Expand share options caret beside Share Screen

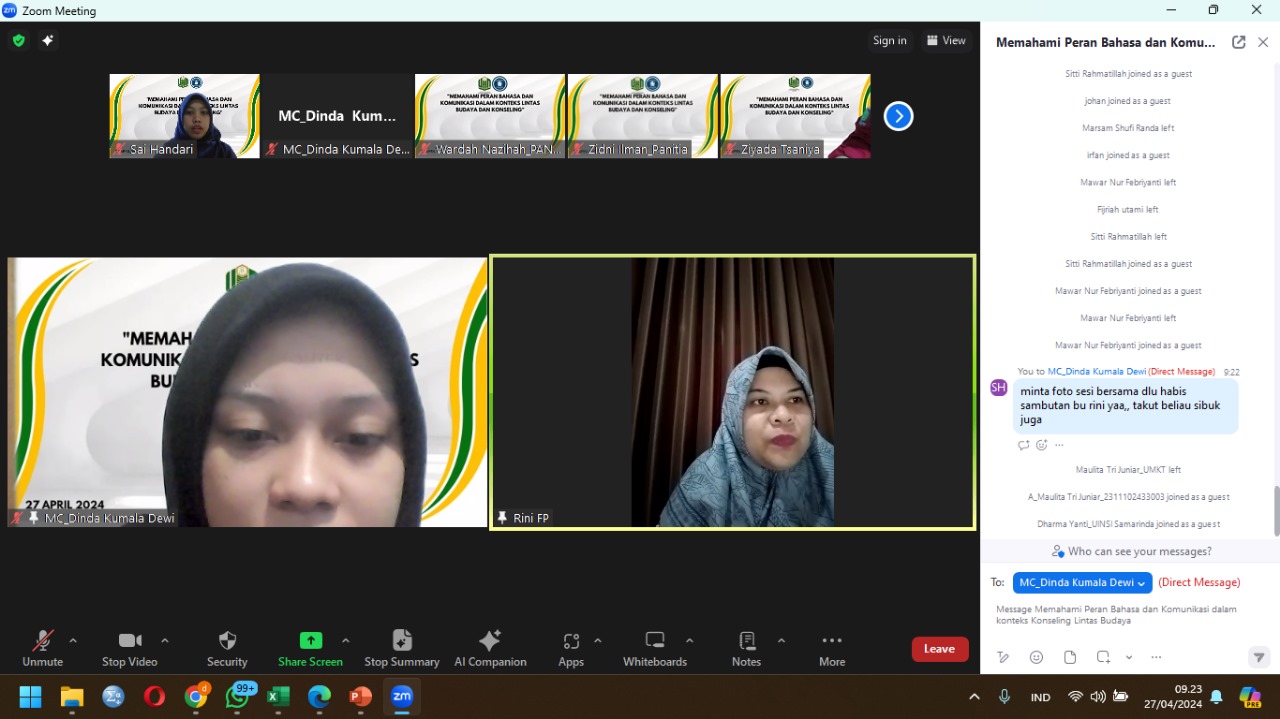346,641
